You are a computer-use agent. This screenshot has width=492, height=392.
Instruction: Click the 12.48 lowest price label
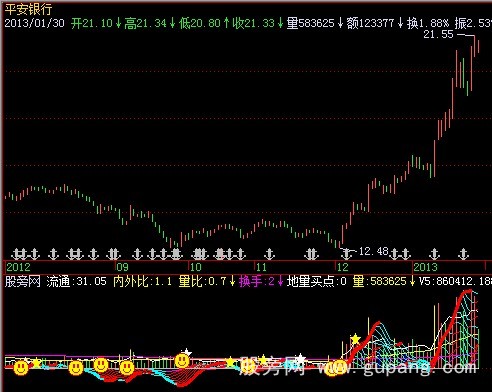(x=374, y=251)
